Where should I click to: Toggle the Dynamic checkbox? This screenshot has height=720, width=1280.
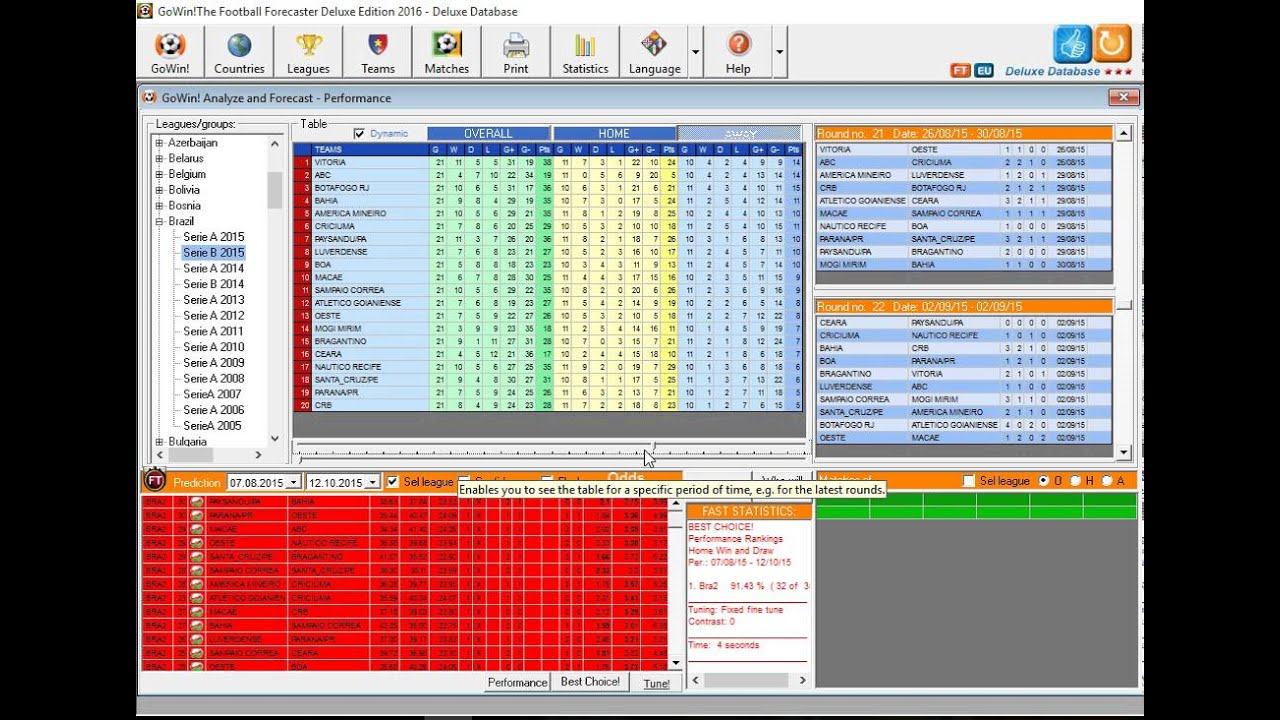359,133
